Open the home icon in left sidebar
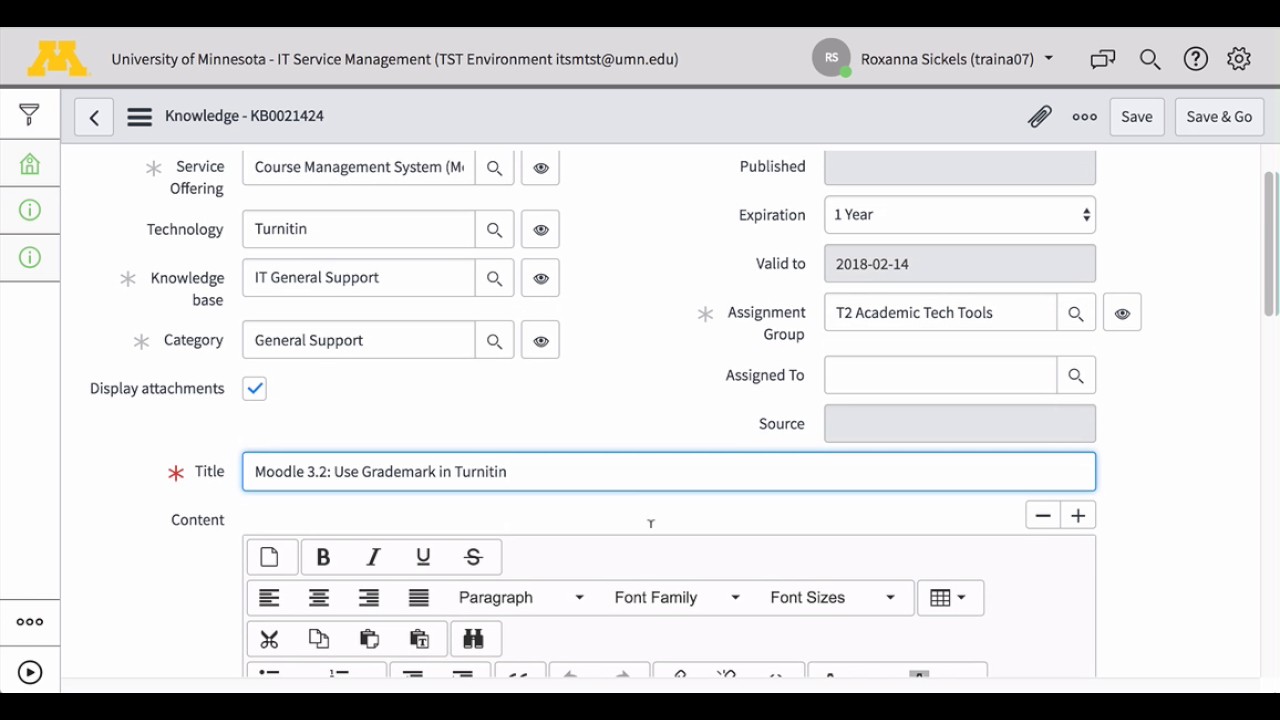1280x720 pixels. (x=29, y=164)
